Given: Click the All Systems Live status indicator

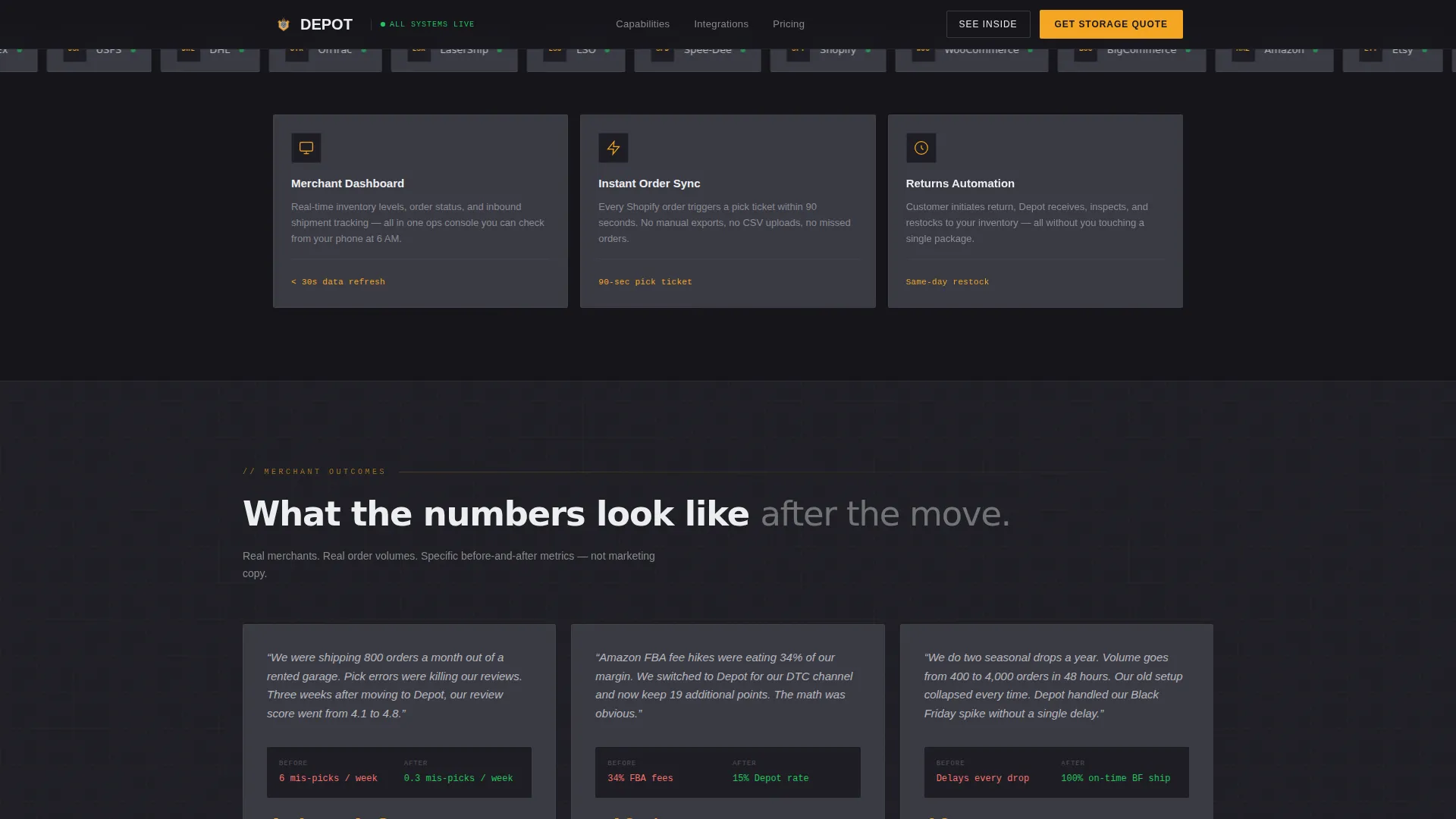Looking at the screenshot, I should [428, 24].
